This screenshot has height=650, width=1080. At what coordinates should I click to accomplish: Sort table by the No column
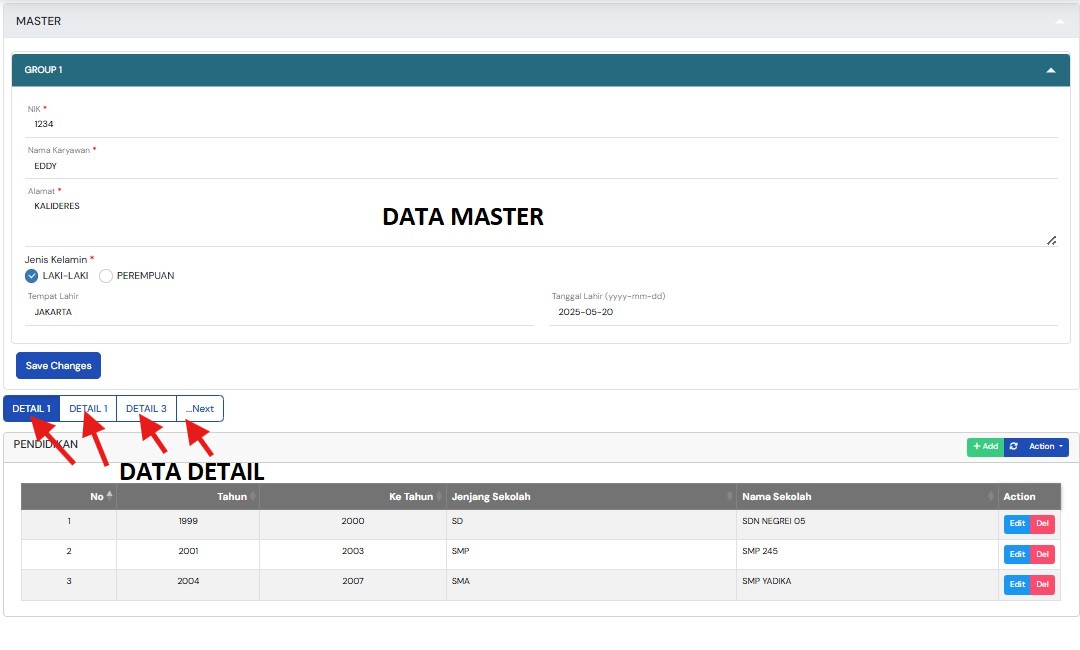[x=69, y=496]
